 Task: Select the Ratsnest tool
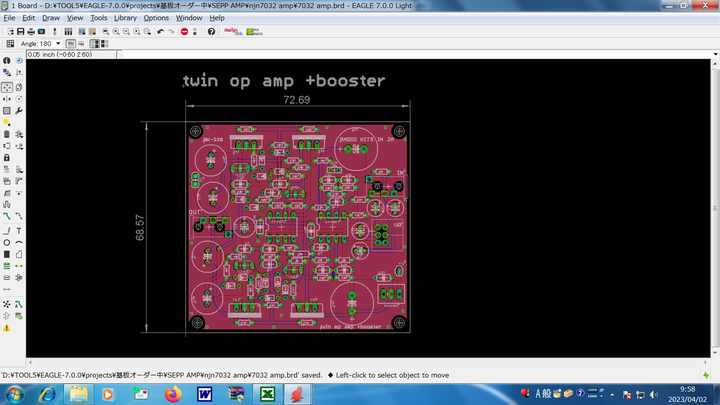coord(6,304)
